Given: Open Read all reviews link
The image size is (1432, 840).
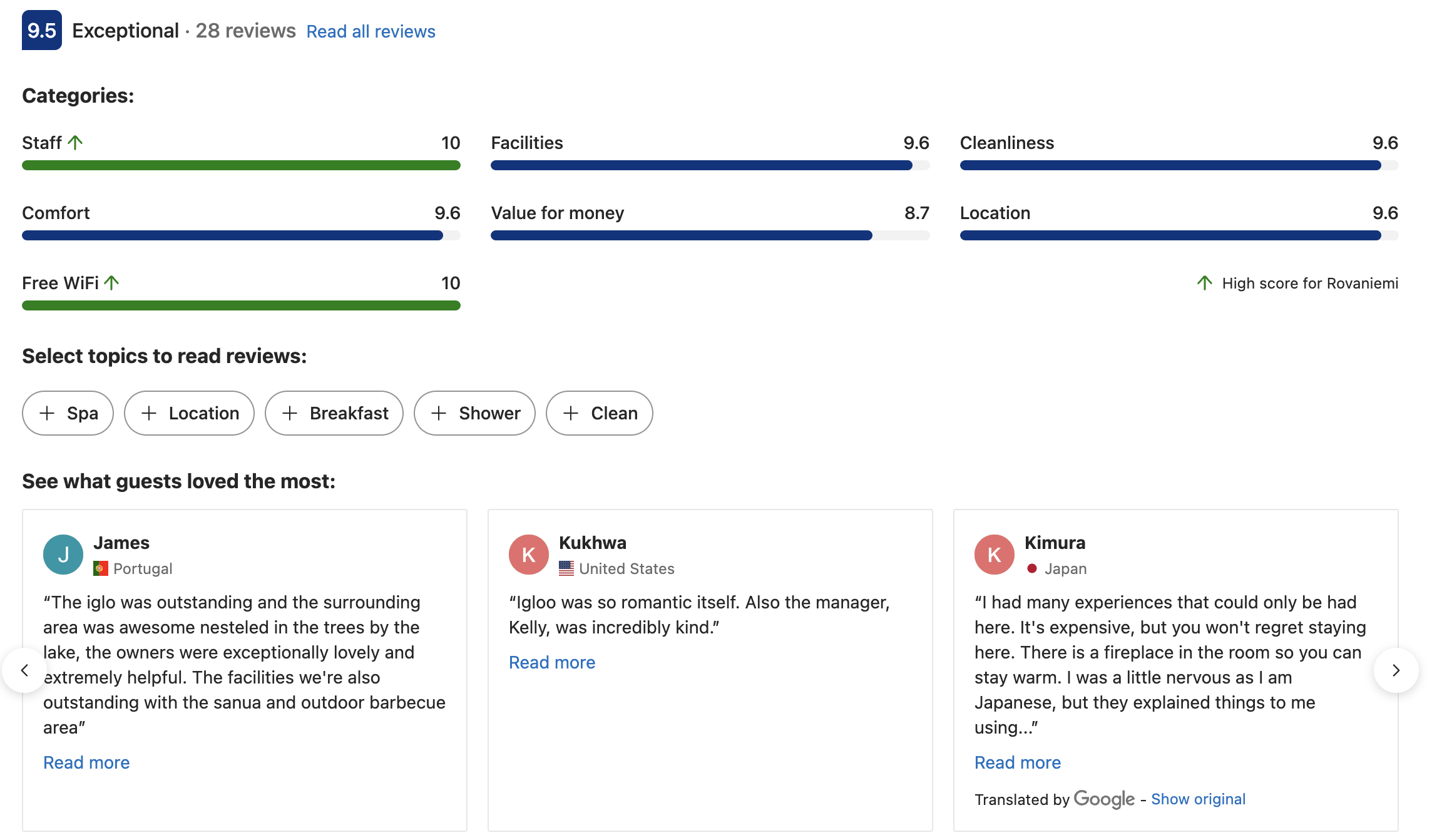Looking at the screenshot, I should [x=371, y=31].
